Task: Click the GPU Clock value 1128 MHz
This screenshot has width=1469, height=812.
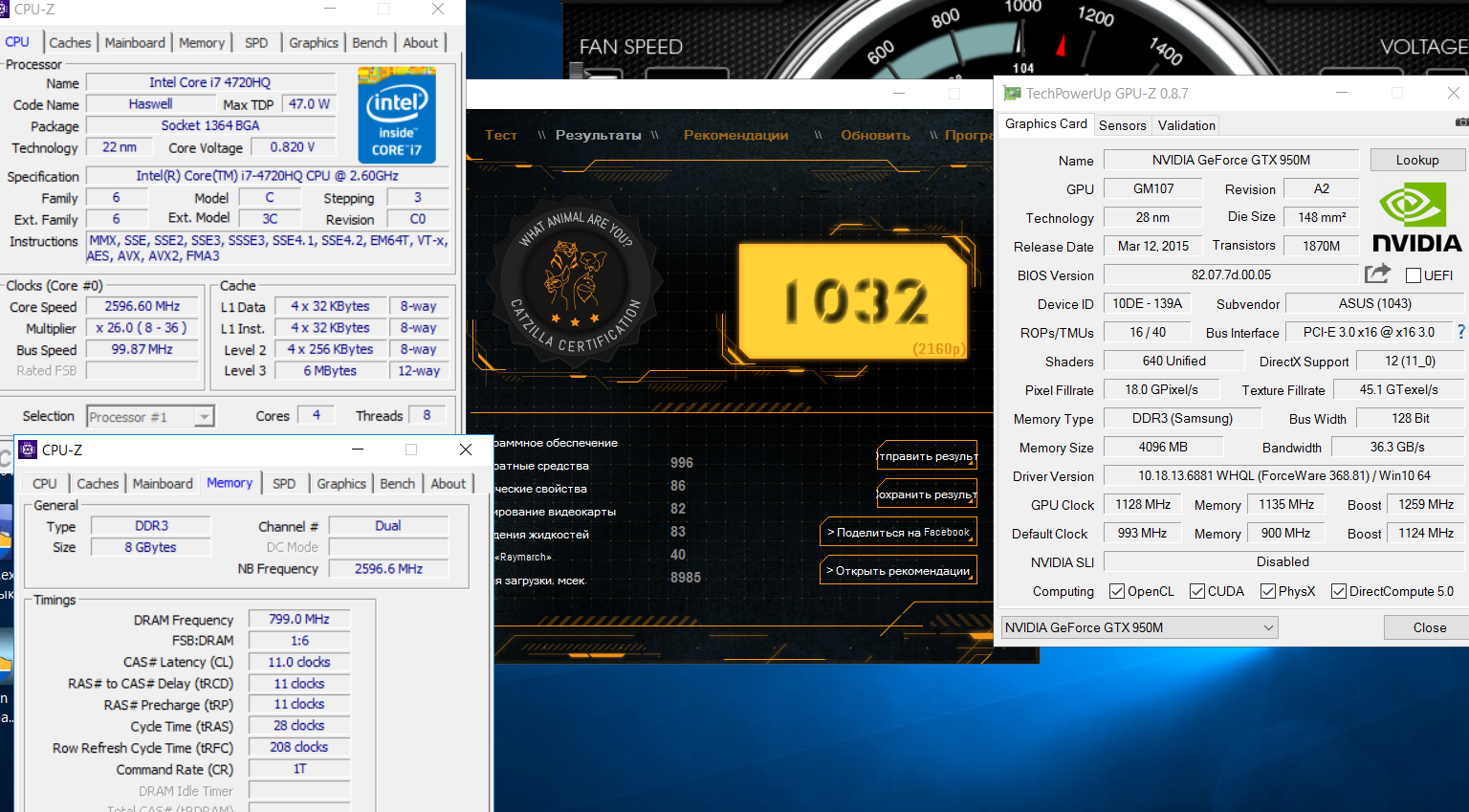Action: (1143, 504)
